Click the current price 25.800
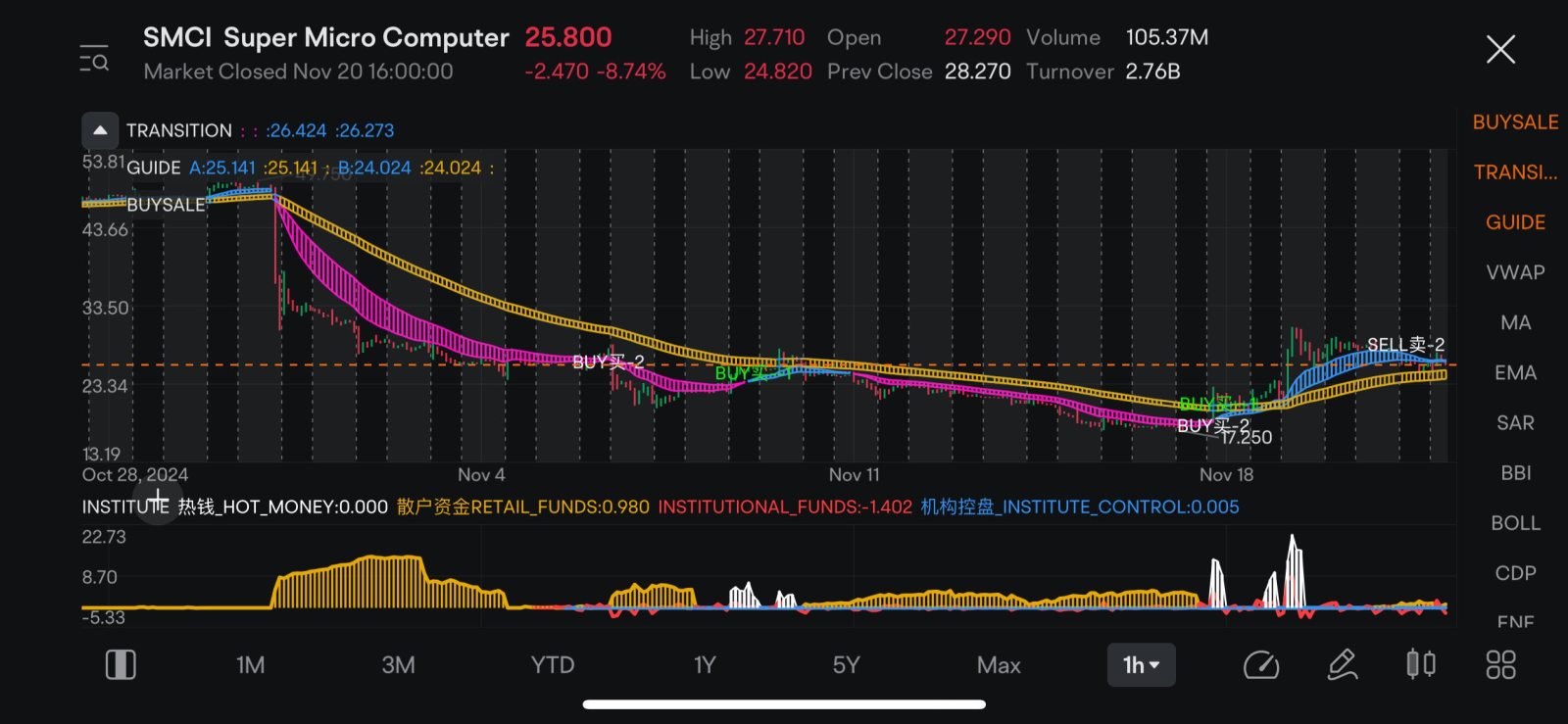Viewport: 1568px width, 724px height. 567,37
